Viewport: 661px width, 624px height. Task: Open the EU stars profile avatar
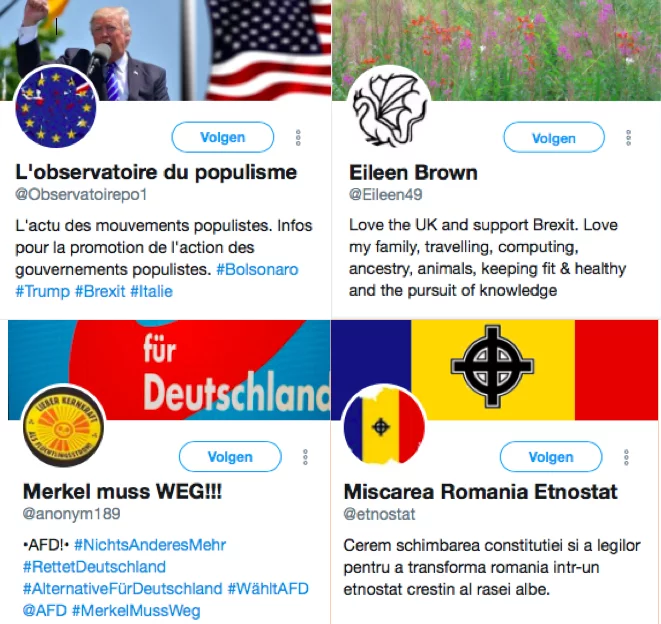56,108
